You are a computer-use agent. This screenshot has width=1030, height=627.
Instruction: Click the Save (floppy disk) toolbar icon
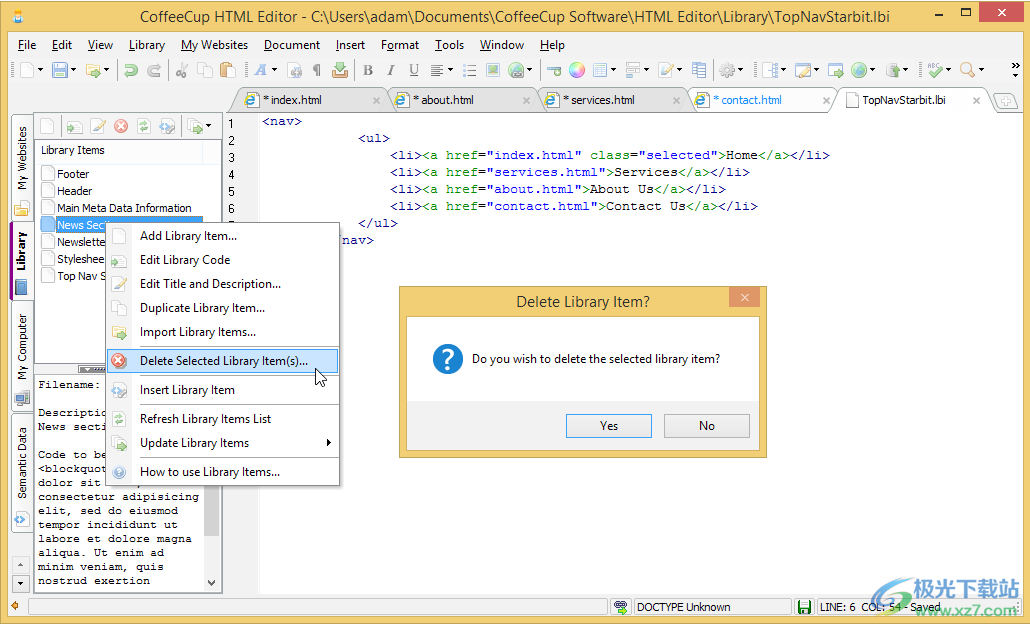click(x=60, y=70)
